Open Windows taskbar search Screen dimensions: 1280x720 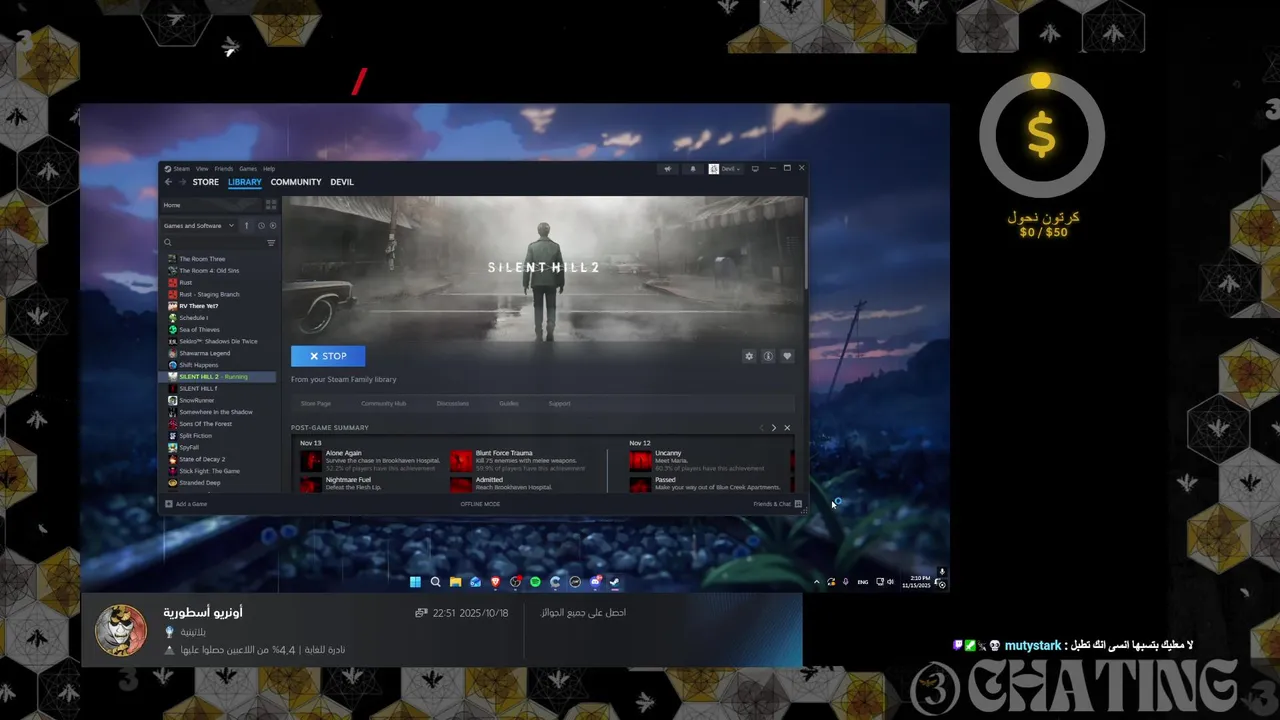click(x=435, y=582)
